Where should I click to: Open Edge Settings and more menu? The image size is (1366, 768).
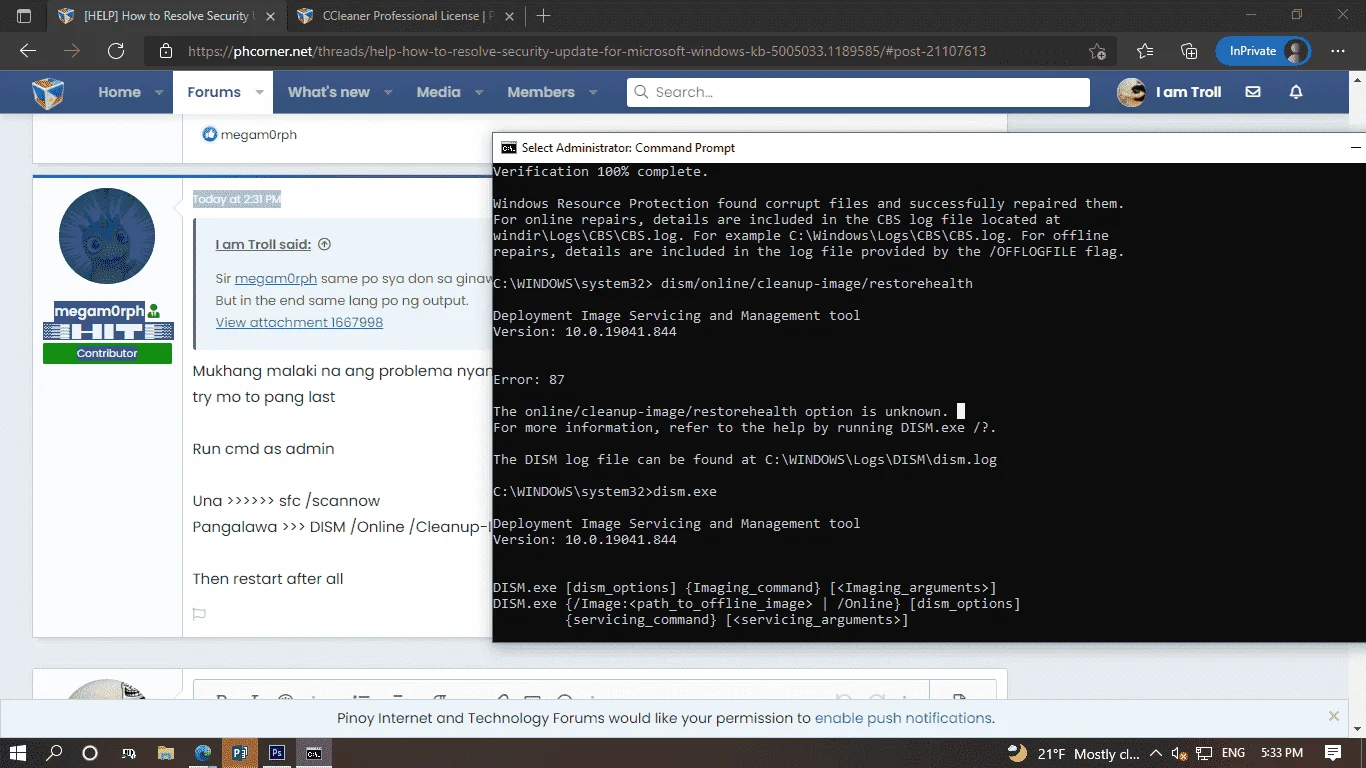tap(1338, 51)
